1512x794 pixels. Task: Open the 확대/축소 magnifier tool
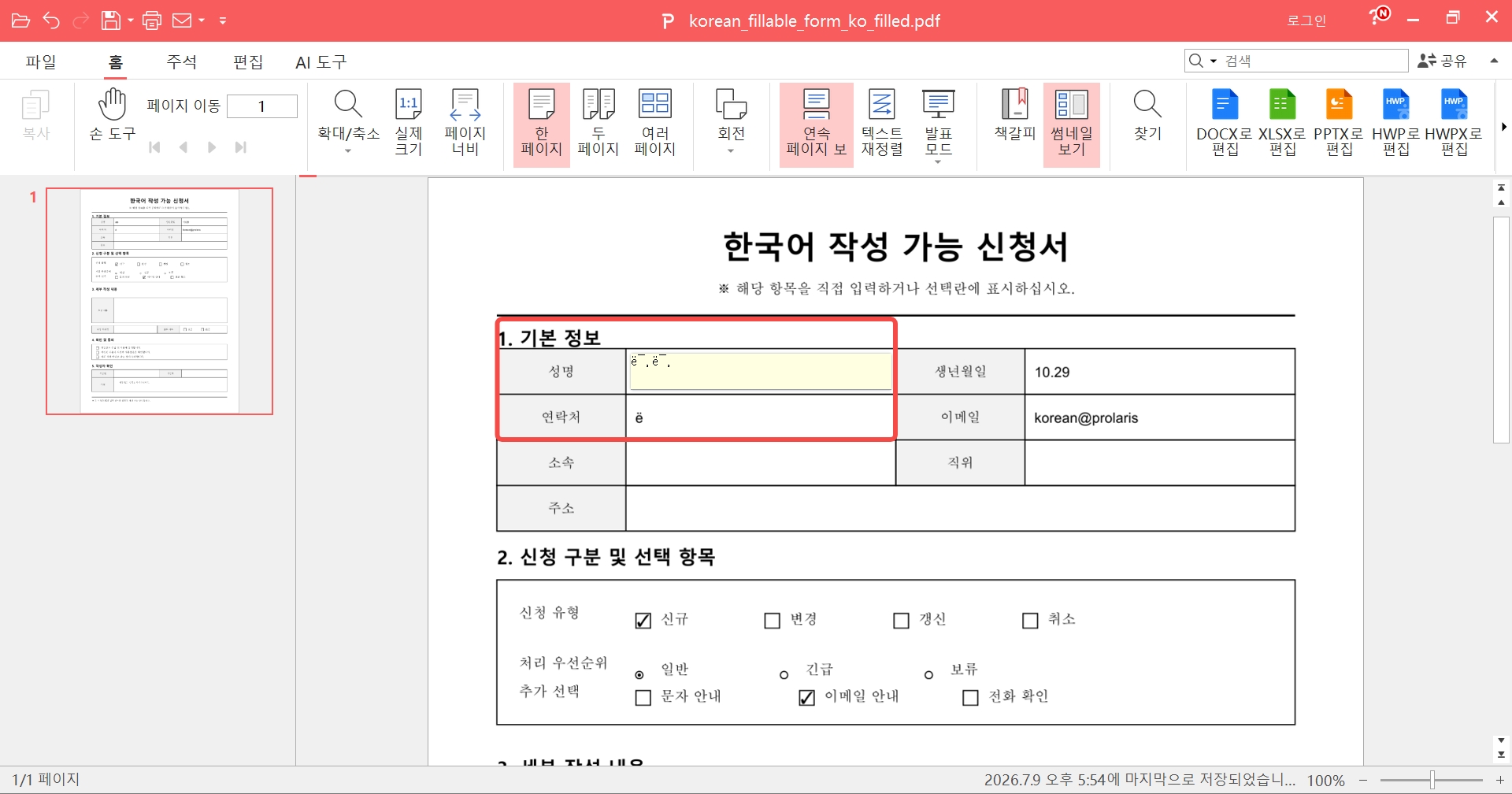348,115
